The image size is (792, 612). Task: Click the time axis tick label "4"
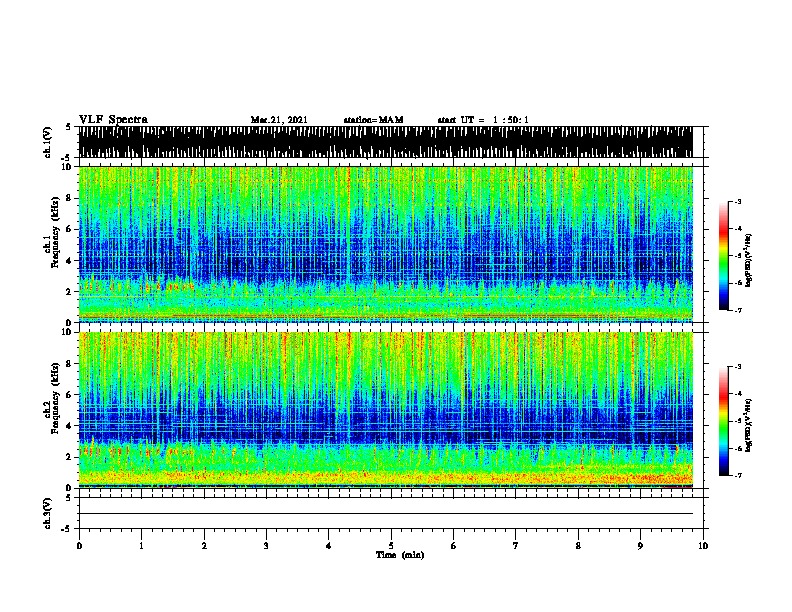[x=329, y=546]
